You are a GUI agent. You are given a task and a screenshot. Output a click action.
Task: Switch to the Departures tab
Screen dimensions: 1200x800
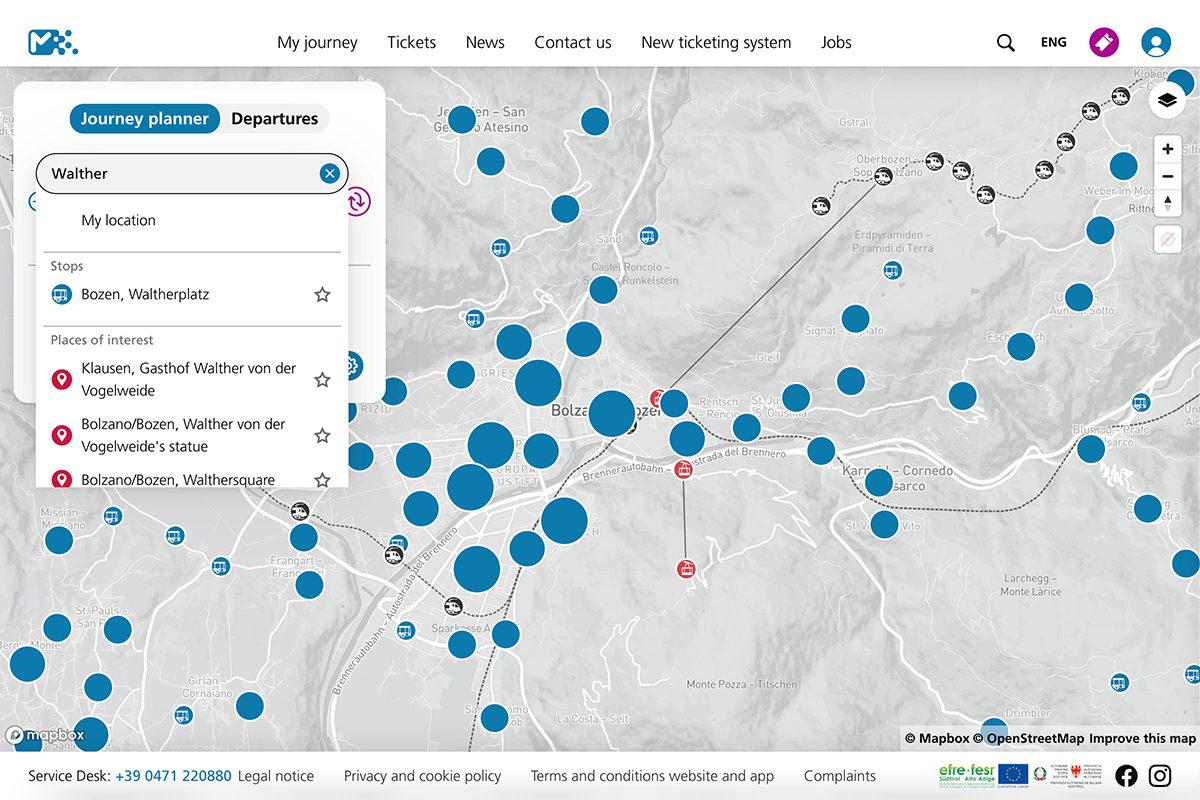pyautogui.click(x=274, y=119)
